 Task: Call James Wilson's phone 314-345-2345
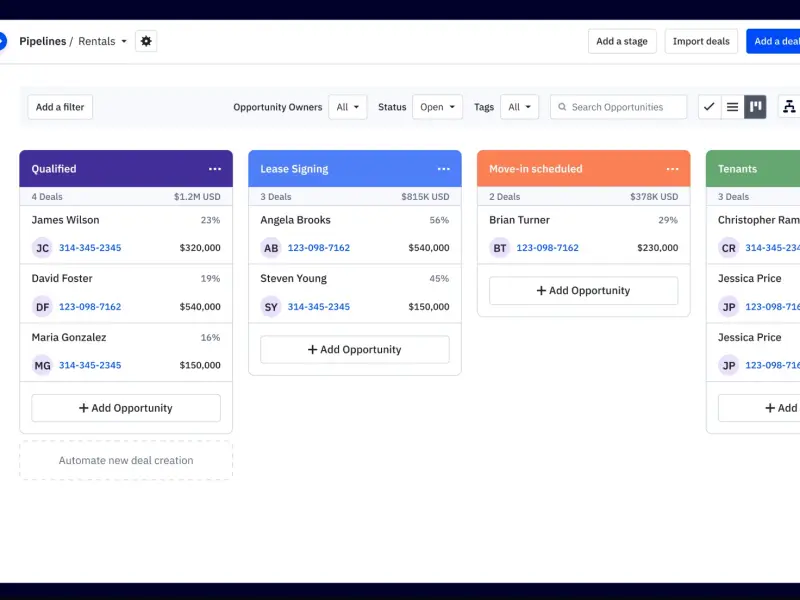click(90, 248)
